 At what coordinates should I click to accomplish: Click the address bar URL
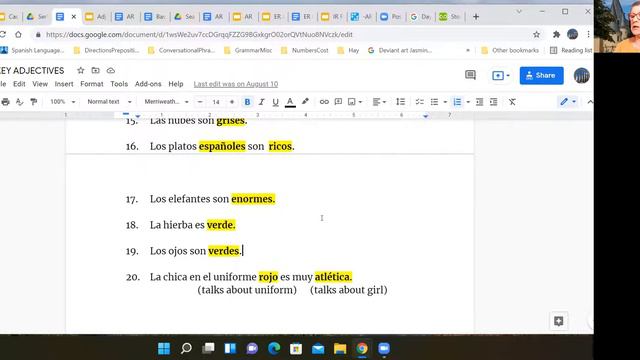click(199, 35)
